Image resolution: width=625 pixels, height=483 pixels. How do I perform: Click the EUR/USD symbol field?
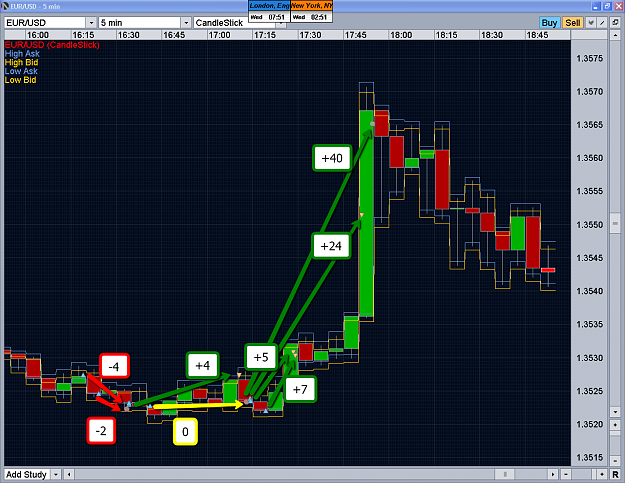click(x=45, y=23)
